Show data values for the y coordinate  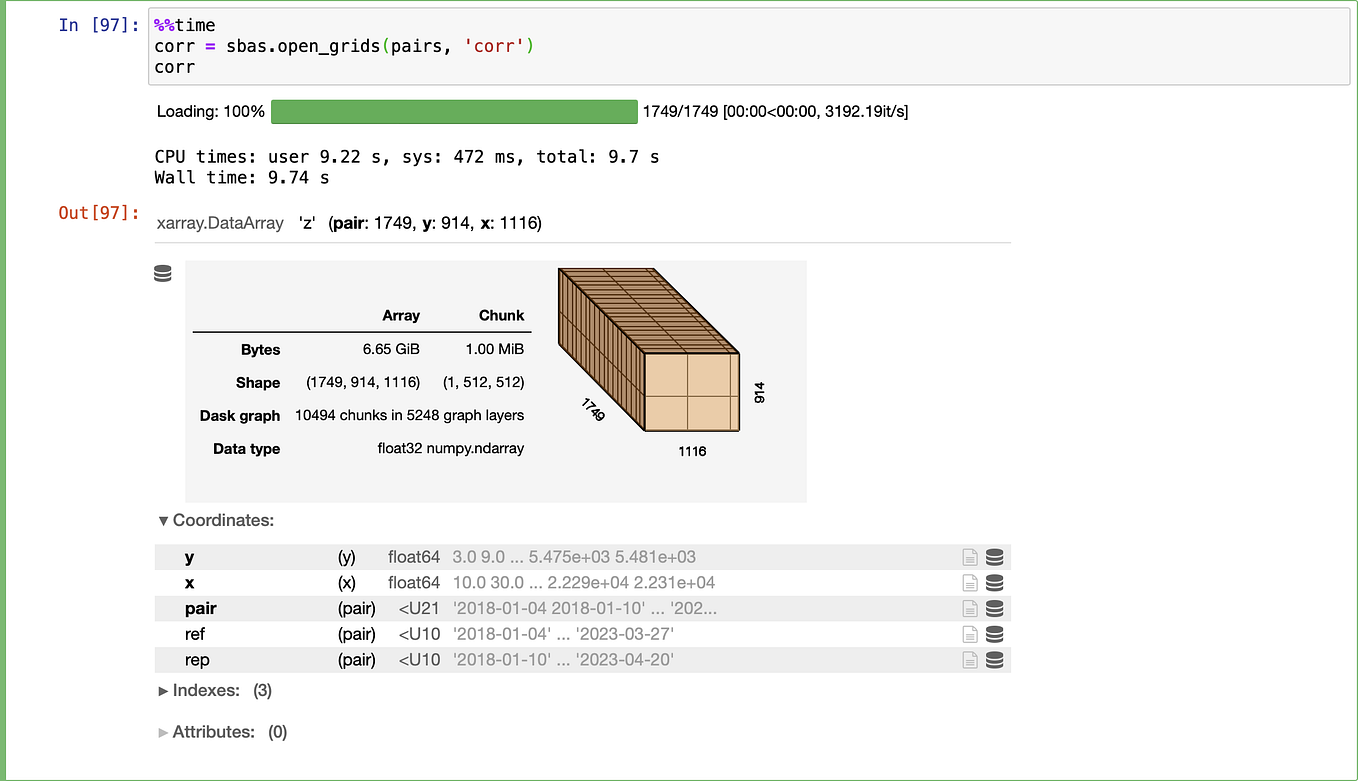(x=994, y=557)
